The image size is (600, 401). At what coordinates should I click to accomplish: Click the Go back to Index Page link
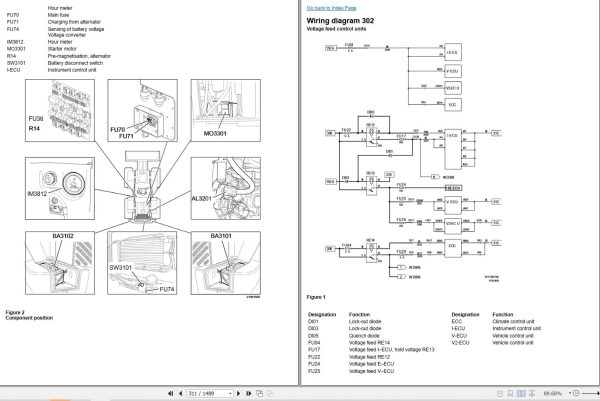[331, 8]
